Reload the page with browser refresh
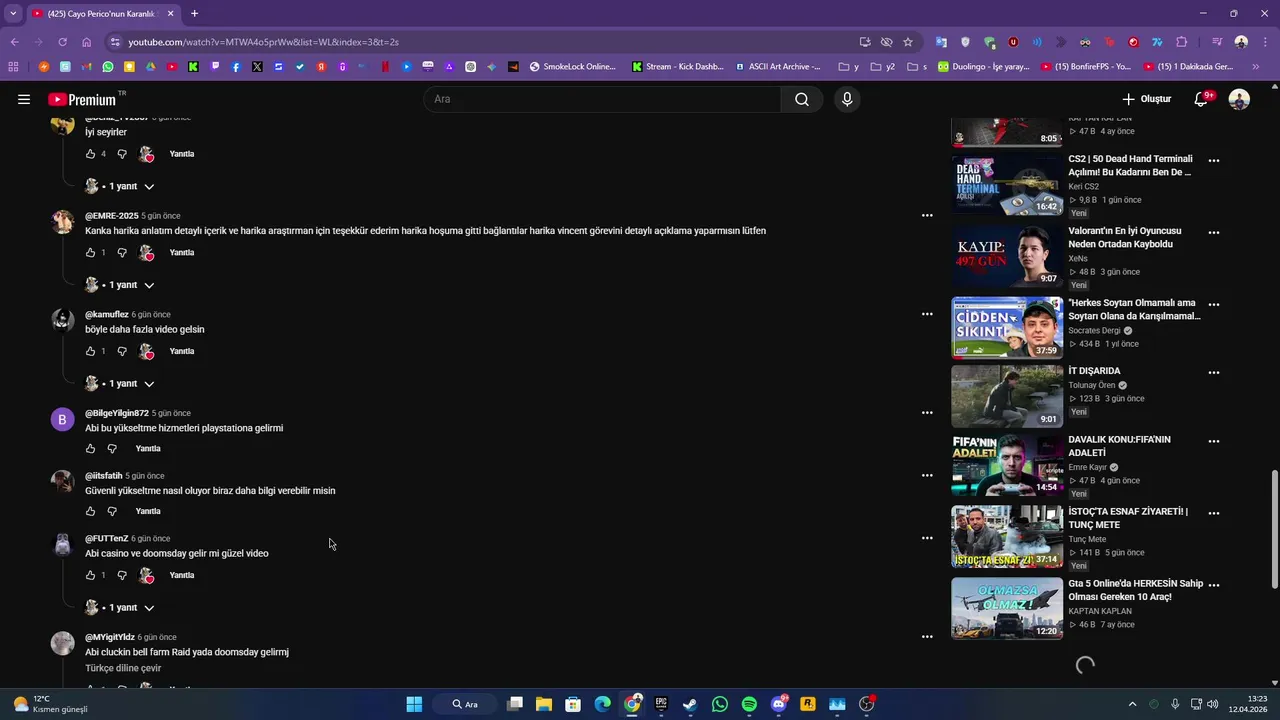This screenshot has width=1280, height=720. pyautogui.click(x=62, y=42)
